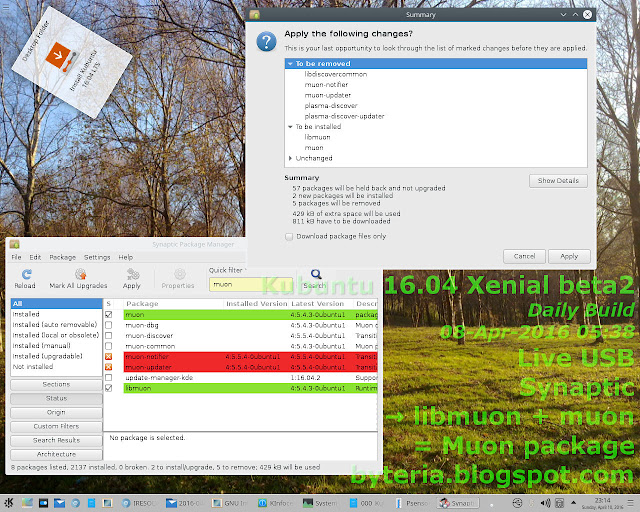Expand the Unchanged tree node
The width and height of the screenshot is (640, 512).
point(290,158)
